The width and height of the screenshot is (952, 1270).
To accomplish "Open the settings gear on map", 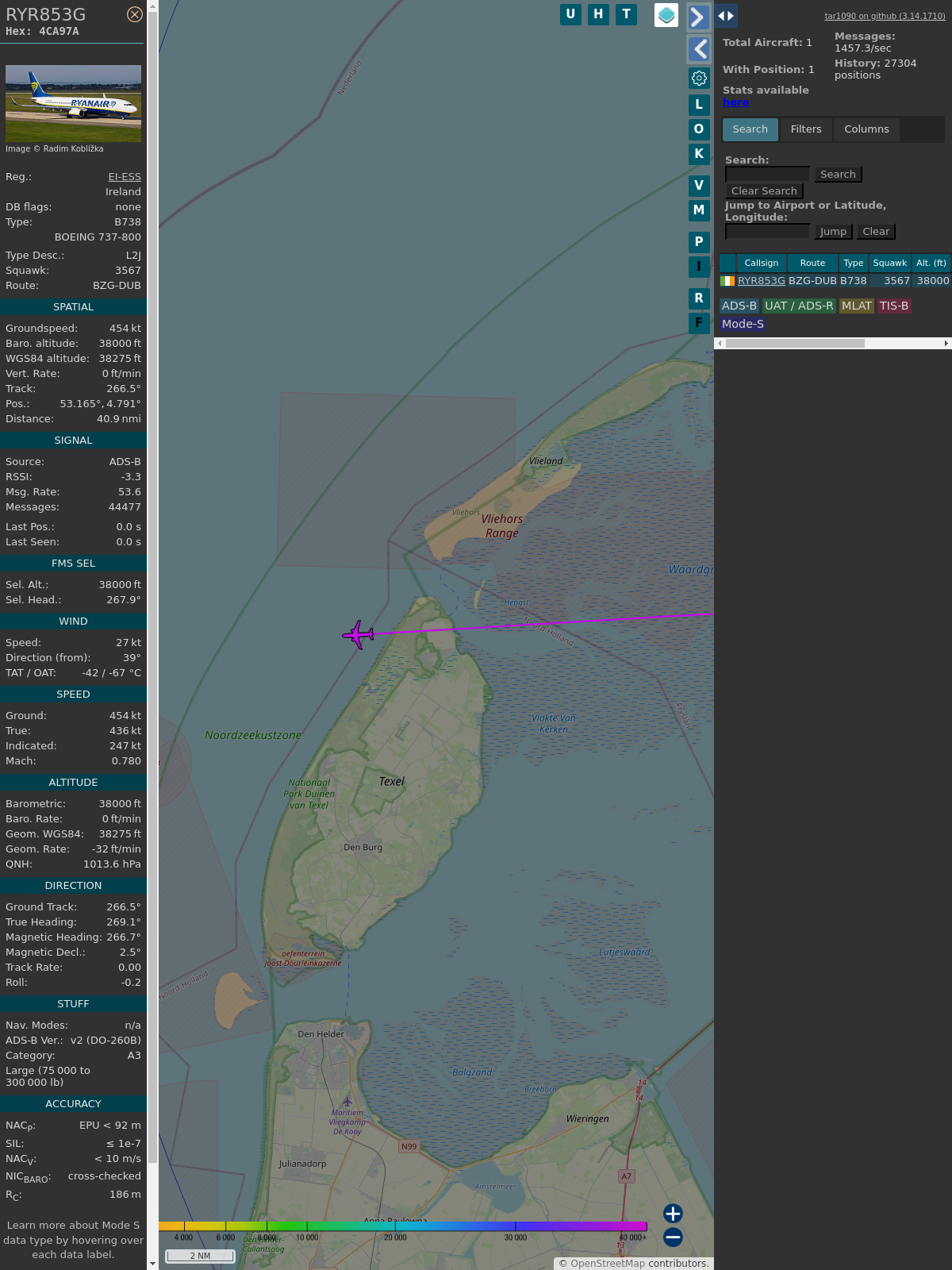I will tap(699, 78).
